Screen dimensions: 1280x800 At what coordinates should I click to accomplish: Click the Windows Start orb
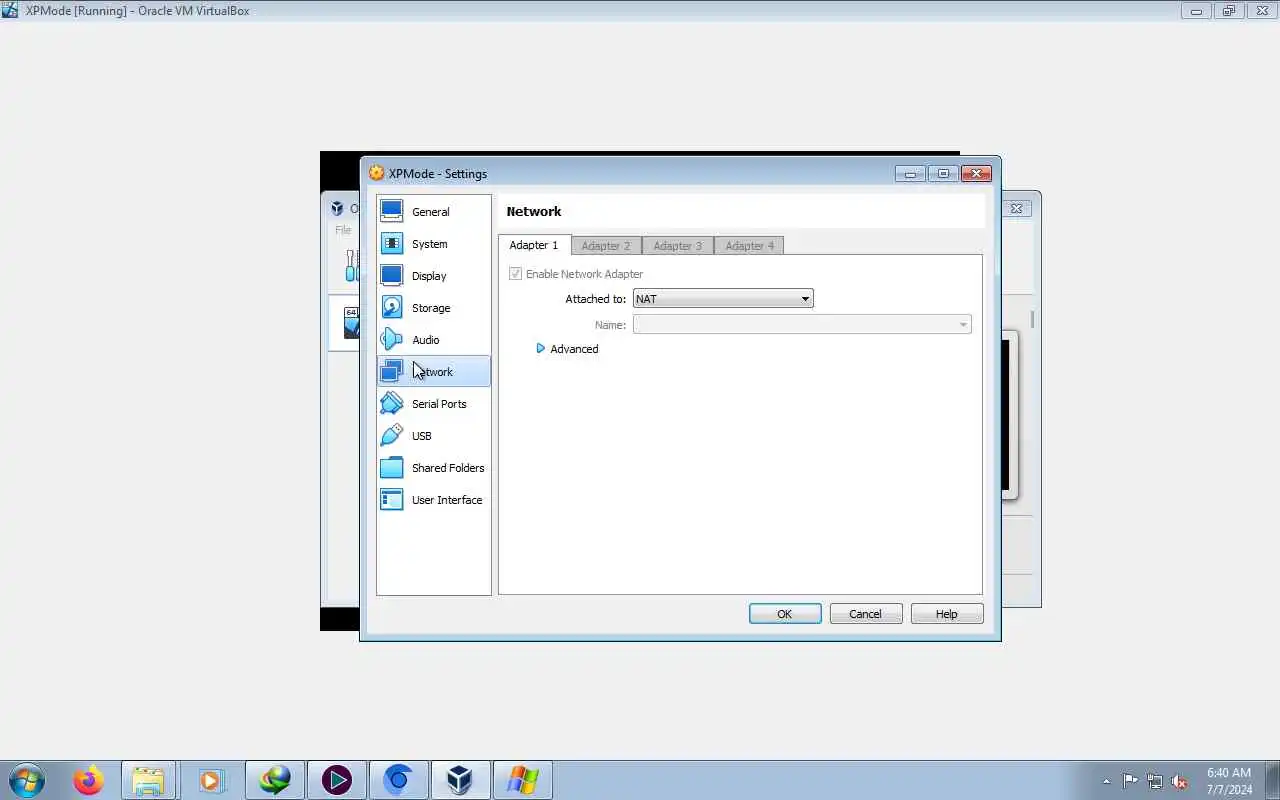pyautogui.click(x=27, y=780)
